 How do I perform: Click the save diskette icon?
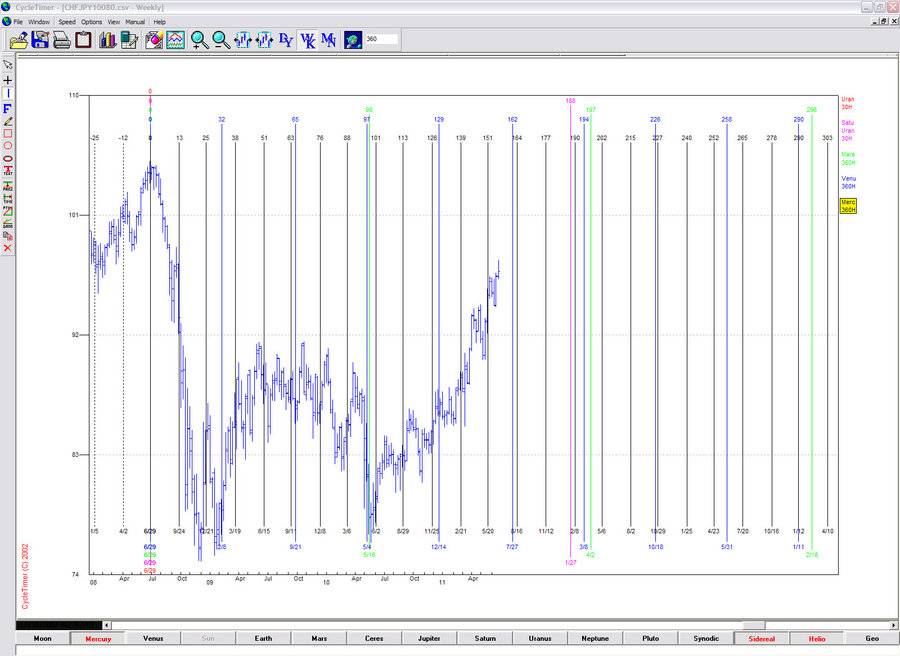point(40,40)
